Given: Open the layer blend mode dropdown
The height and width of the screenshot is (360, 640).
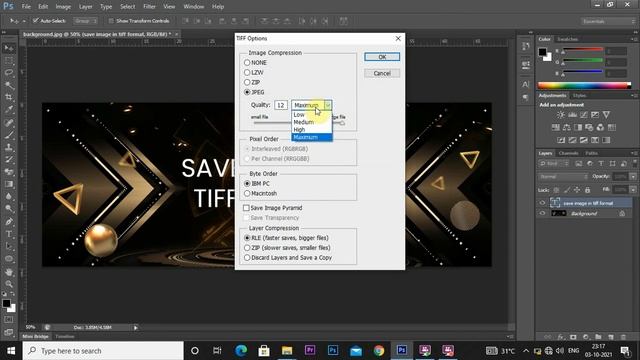Looking at the screenshot, I should [563, 177].
